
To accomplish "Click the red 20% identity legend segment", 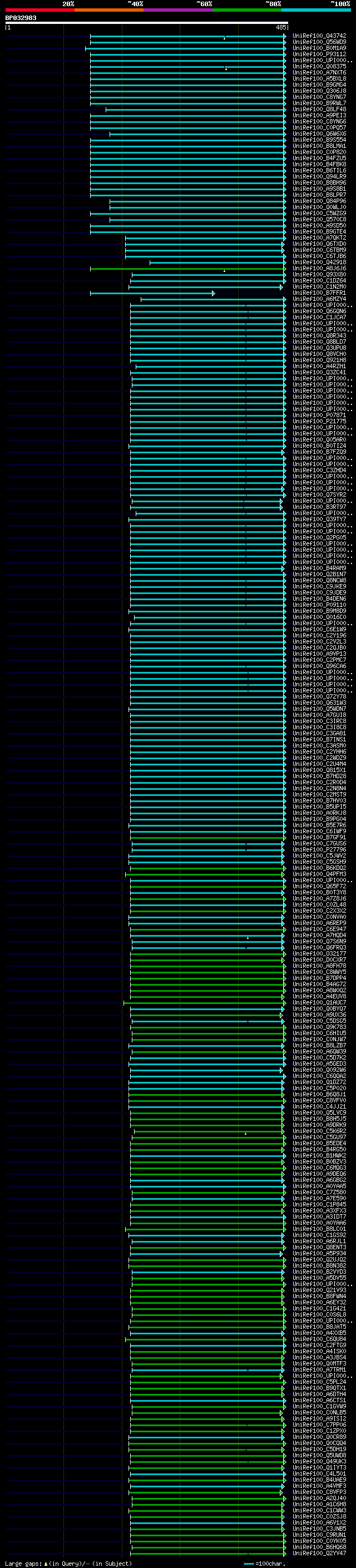I will pos(39,11).
